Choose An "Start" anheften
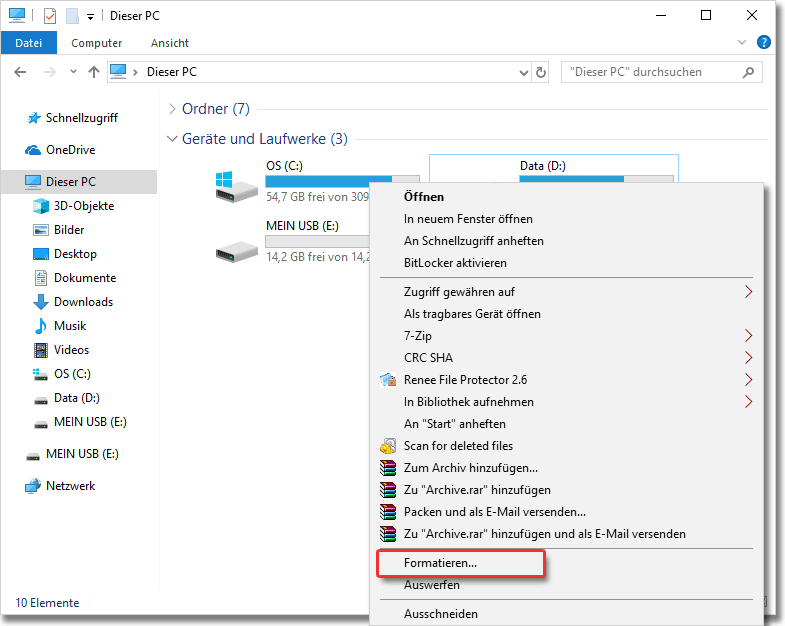This screenshot has height=626, width=785. (x=566, y=424)
